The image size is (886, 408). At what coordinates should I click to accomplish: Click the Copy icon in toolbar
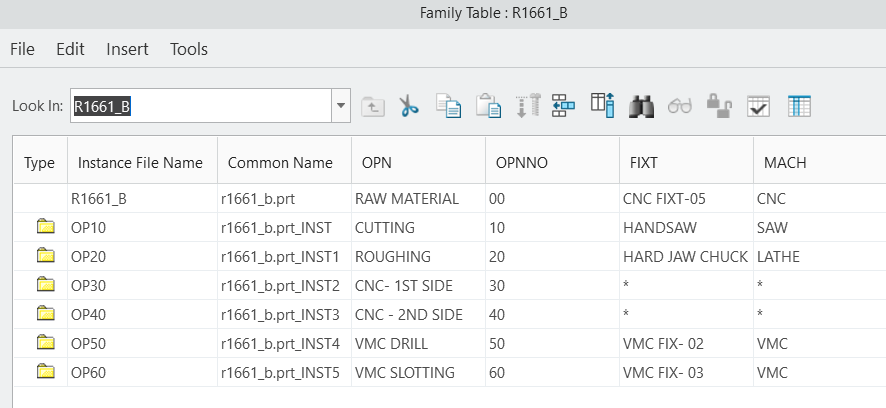click(448, 106)
